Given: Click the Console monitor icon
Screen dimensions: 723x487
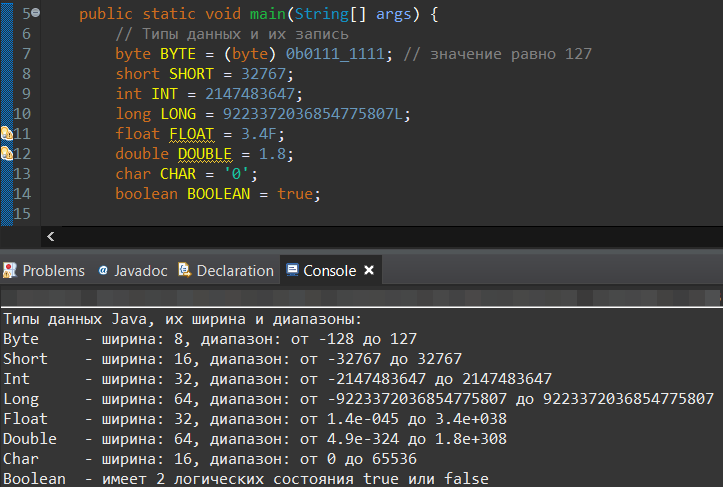Looking at the screenshot, I should coord(292,270).
